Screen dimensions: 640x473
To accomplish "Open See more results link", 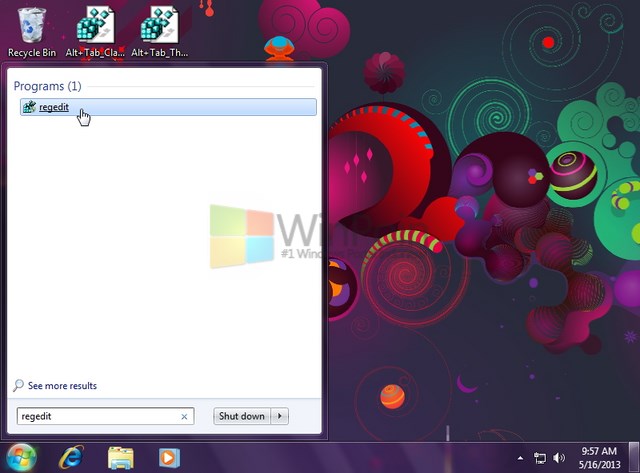I will [x=62, y=386].
